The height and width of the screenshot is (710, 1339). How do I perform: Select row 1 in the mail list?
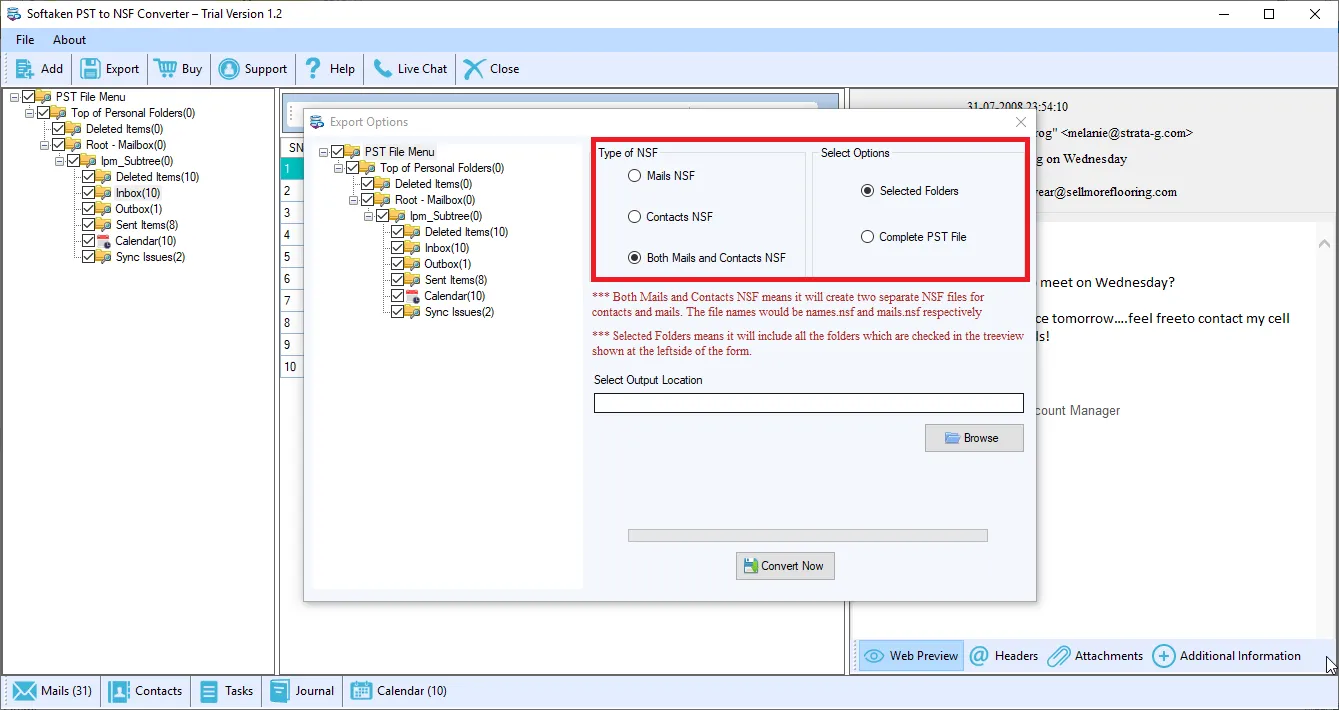point(290,169)
